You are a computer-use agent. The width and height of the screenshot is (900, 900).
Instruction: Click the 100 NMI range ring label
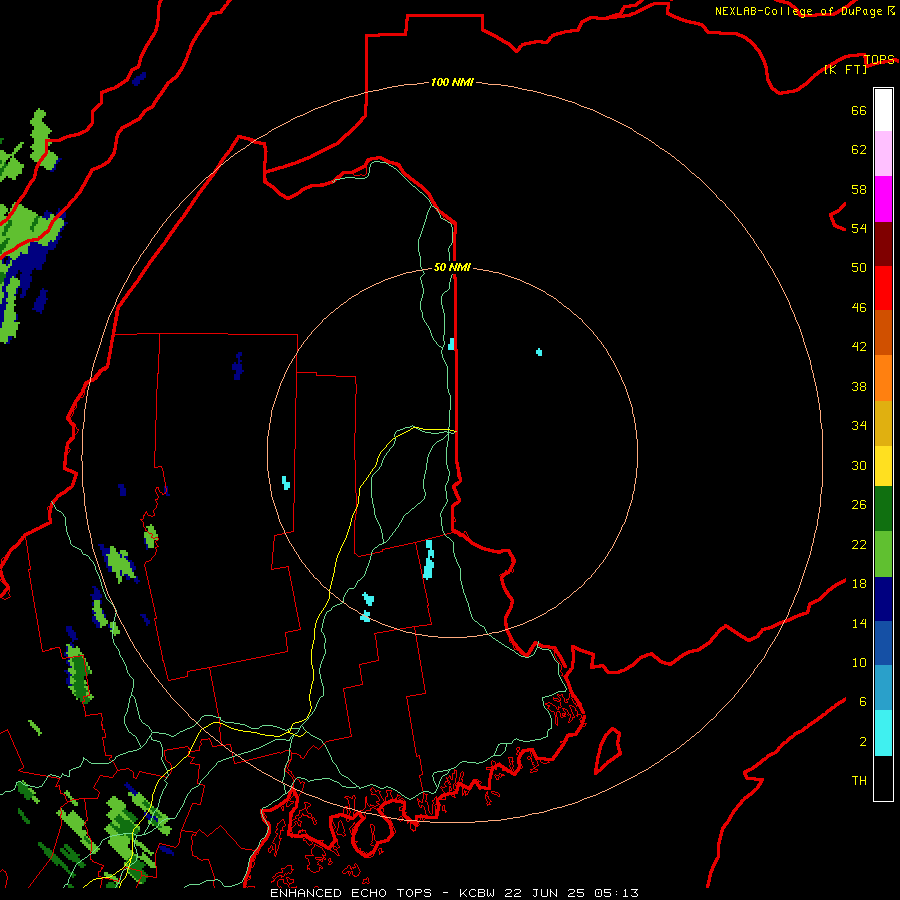tap(452, 82)
